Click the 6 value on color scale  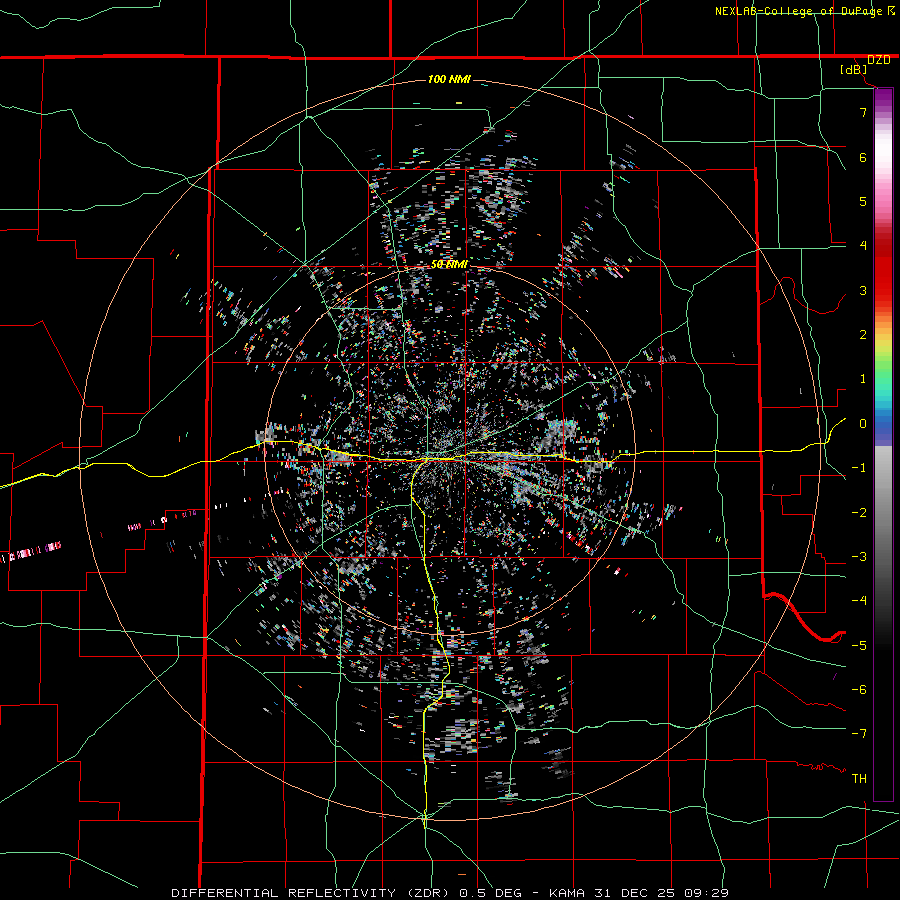(863, 157)
